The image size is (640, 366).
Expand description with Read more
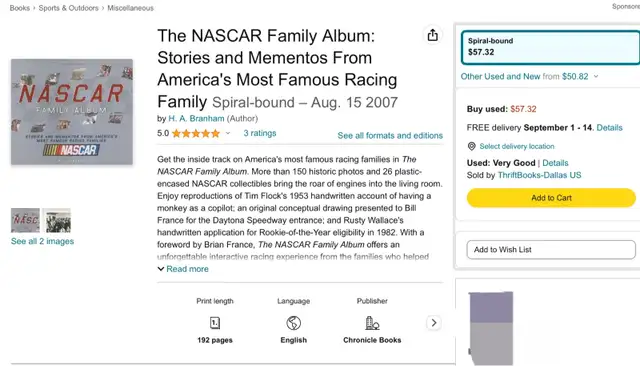[183, 269]
